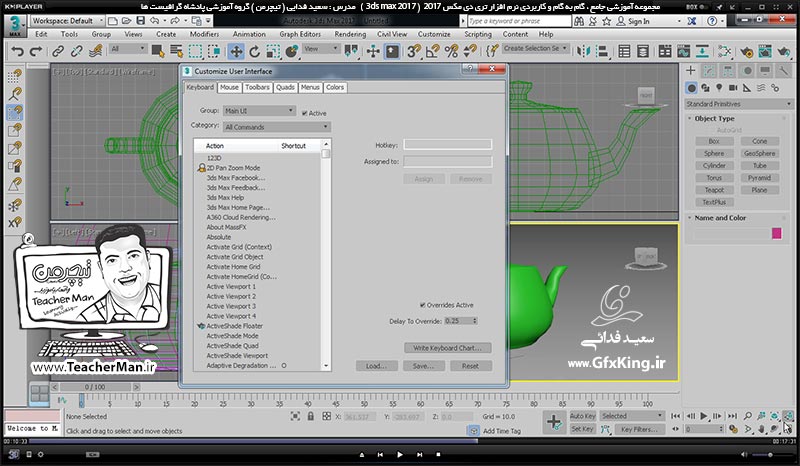Open the key filter Selected dropdown

click(x=632, y=416)
